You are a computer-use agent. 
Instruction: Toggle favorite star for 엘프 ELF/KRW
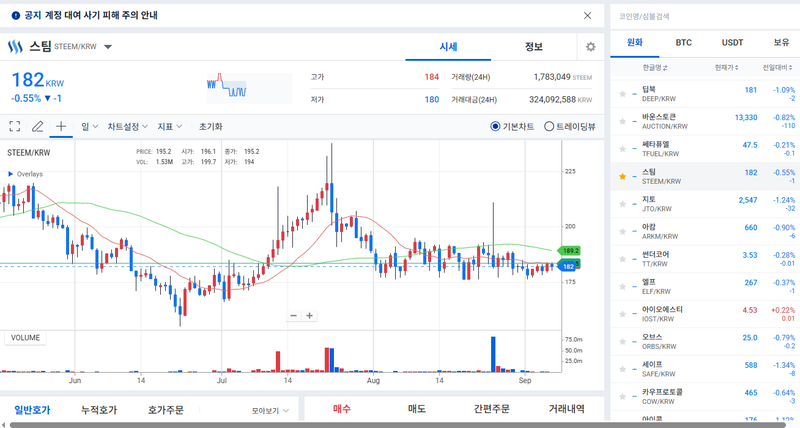[x=622, y=287]
